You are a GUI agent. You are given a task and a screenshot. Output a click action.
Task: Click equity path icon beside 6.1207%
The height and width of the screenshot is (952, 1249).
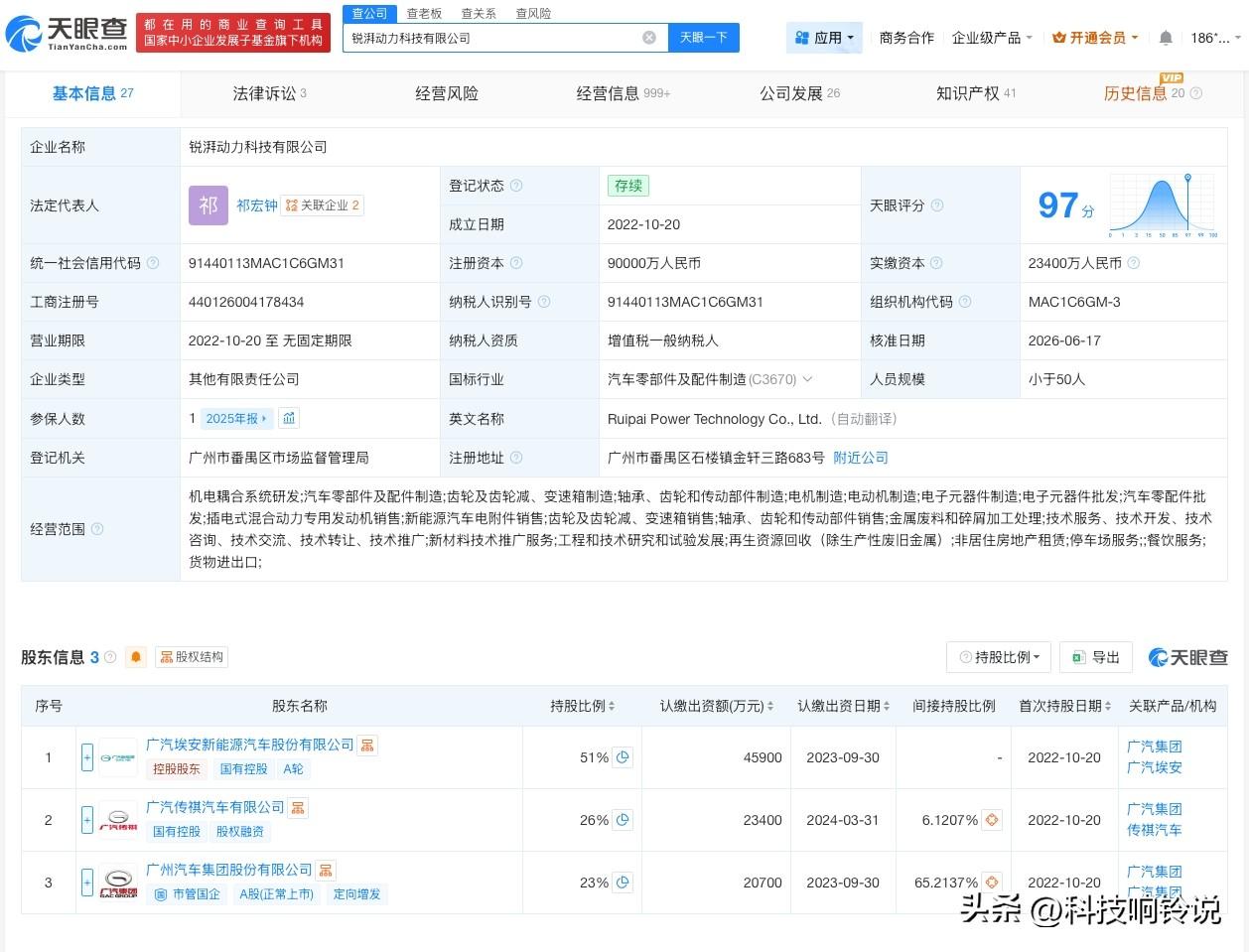[x=992, y=820]
